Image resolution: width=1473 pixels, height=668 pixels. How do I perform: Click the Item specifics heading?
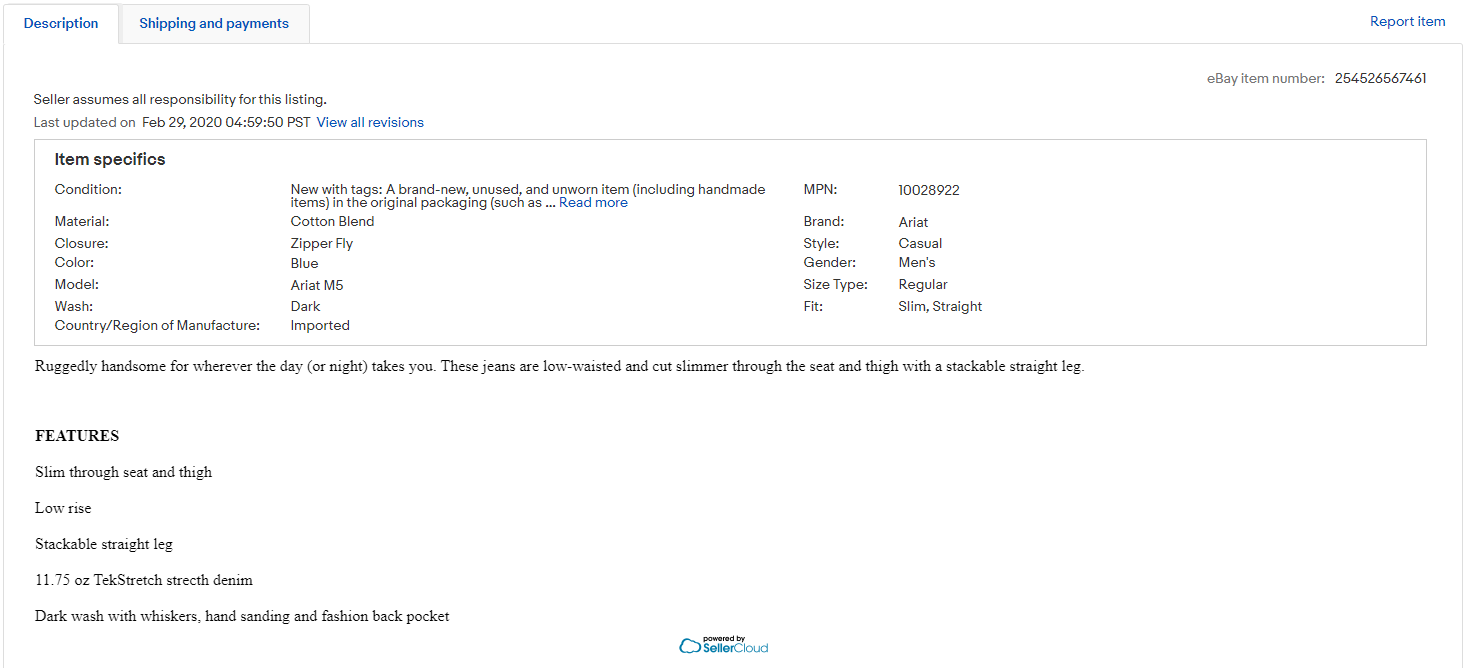point(110,159)
